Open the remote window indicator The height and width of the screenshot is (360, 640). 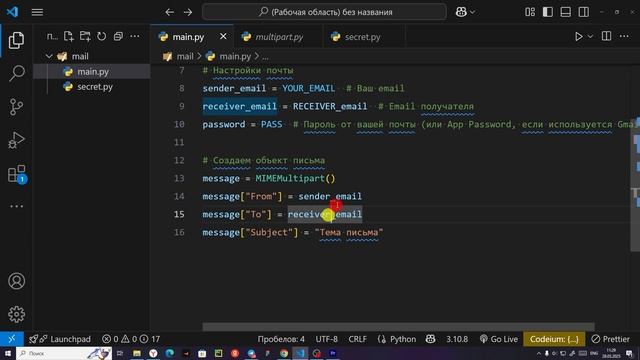(12, 339)
